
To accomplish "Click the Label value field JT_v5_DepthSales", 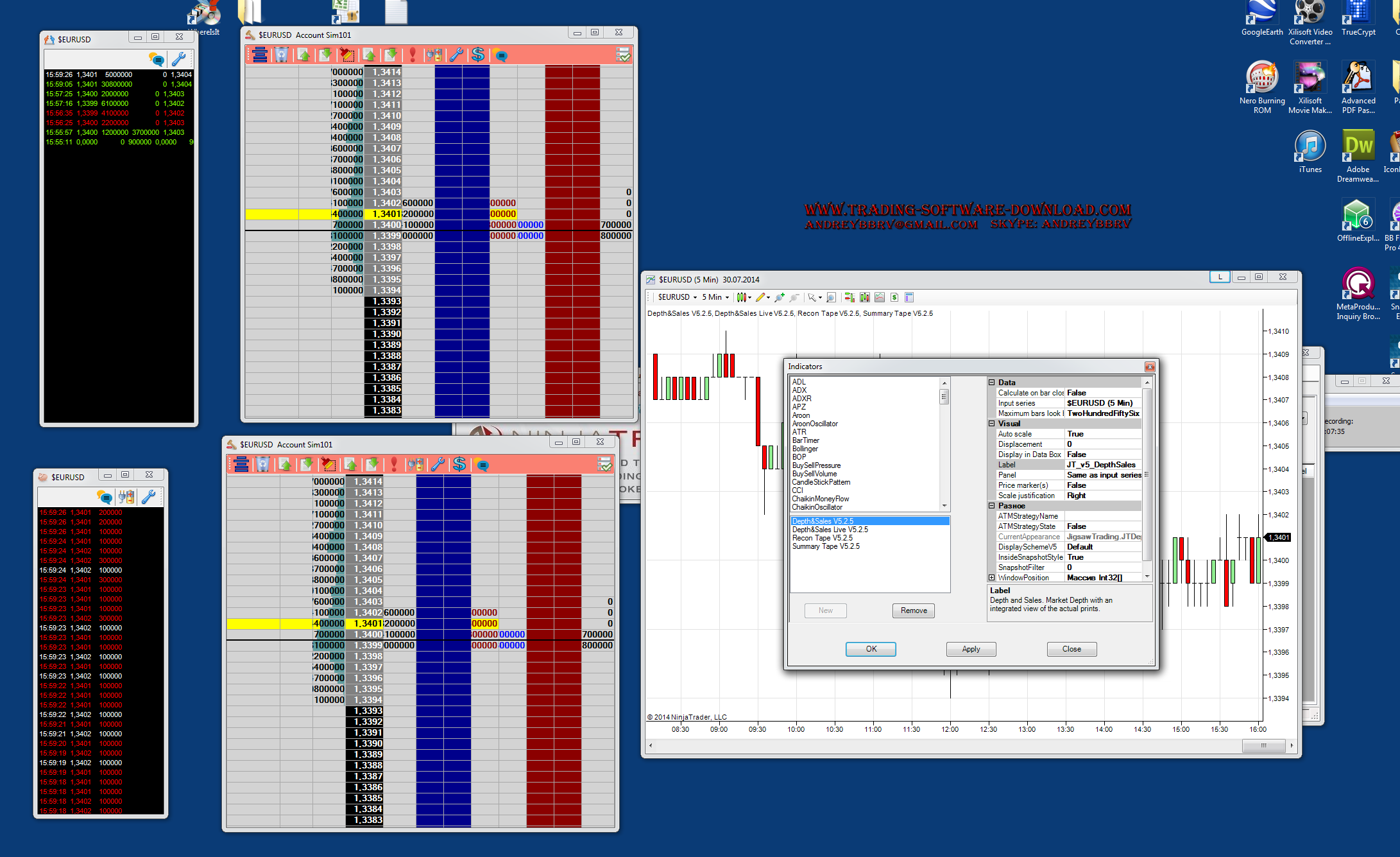I will point(1101,465).
